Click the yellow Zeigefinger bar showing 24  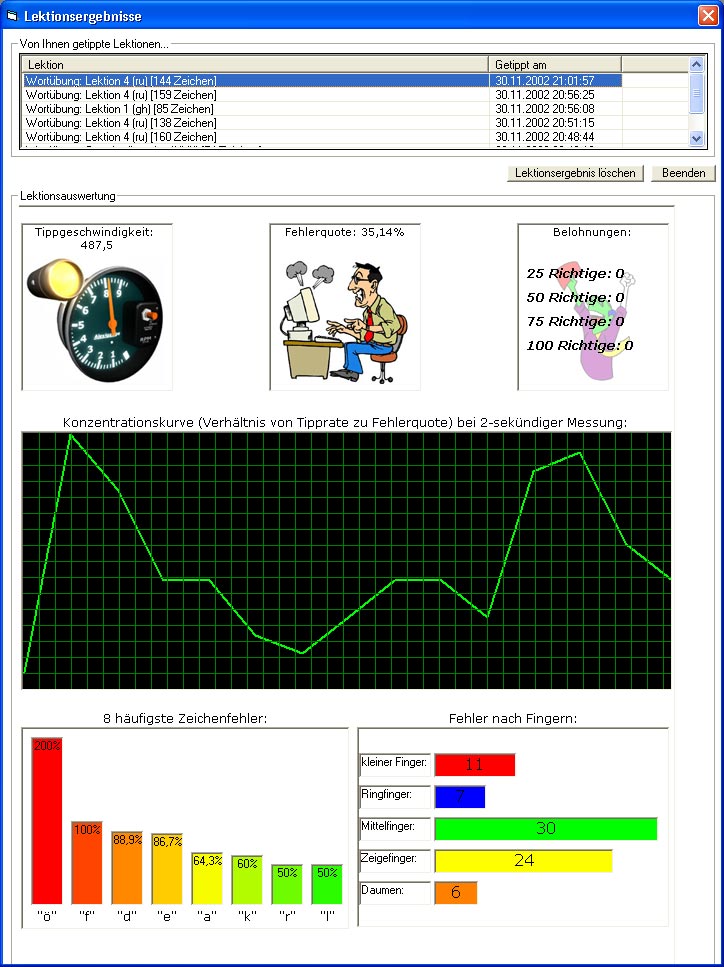pyautogui.click(x=522, y=860)
